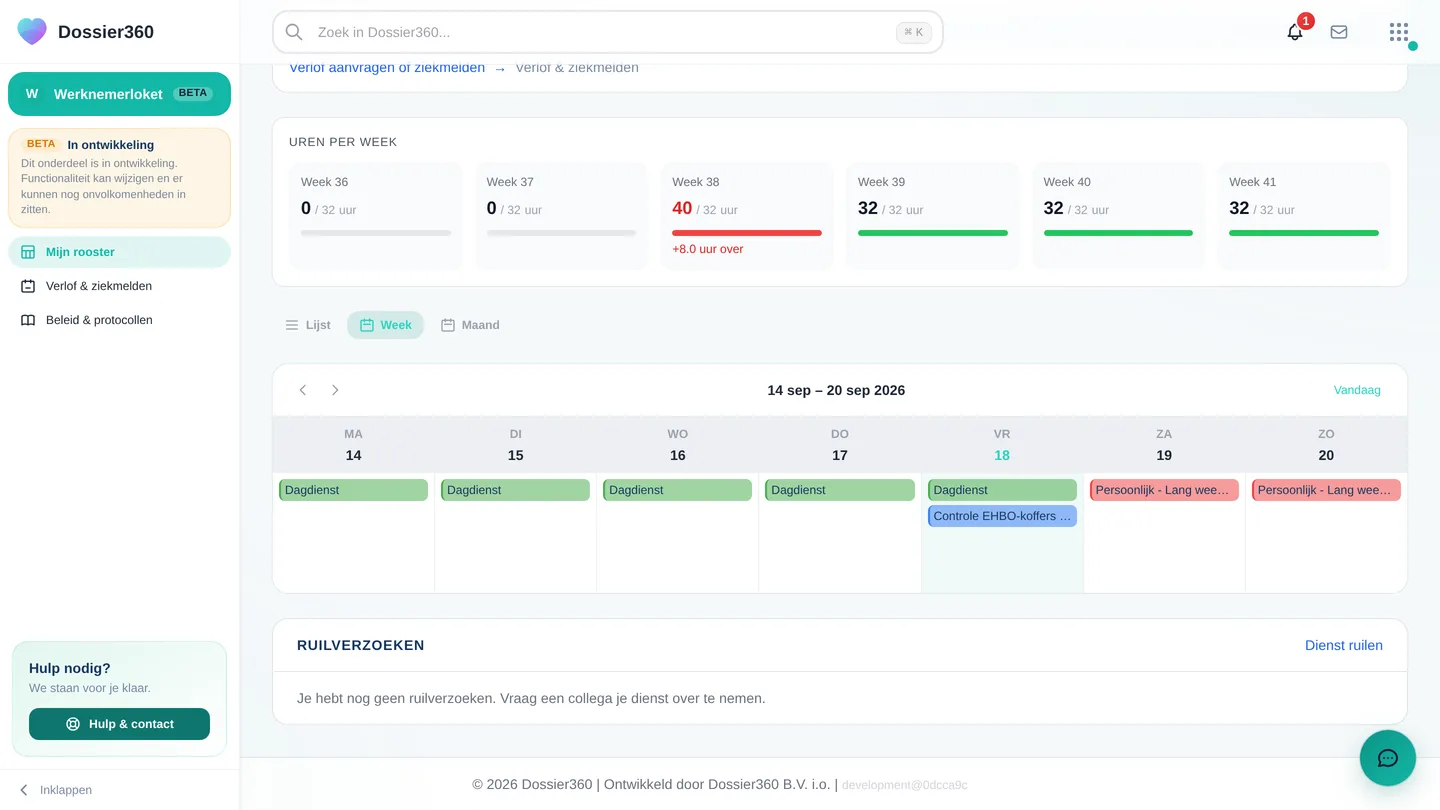
Task: Open the Persoonlijk event on Sunday 20
Action: 1326,490
